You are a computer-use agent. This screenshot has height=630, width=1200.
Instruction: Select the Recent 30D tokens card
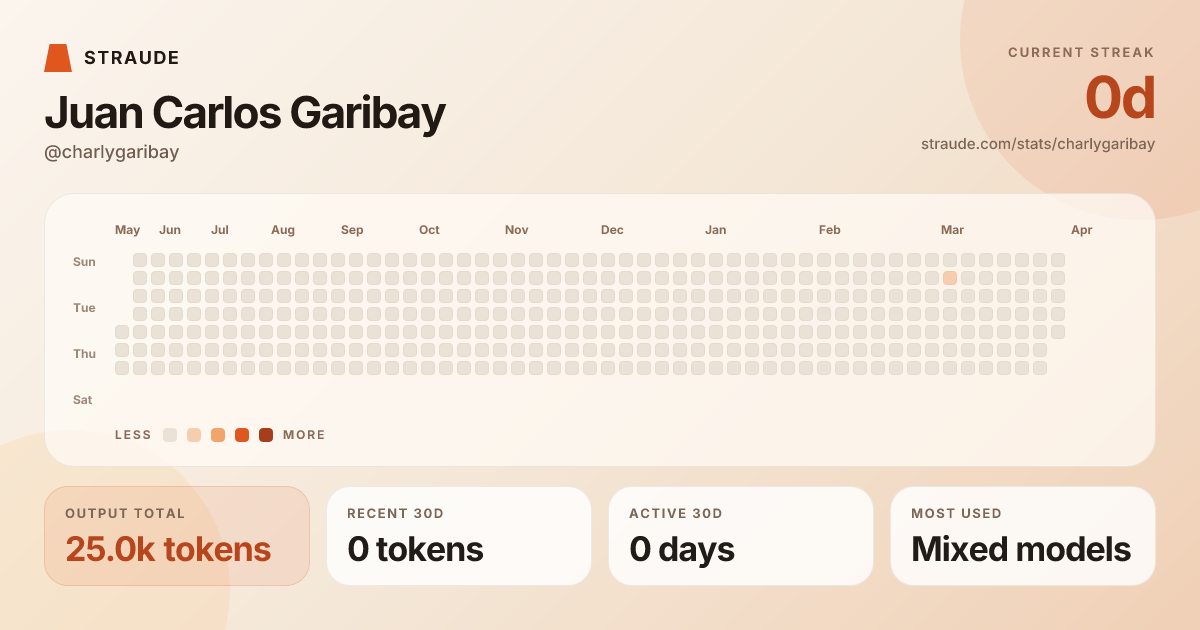[x=459, y=536]
